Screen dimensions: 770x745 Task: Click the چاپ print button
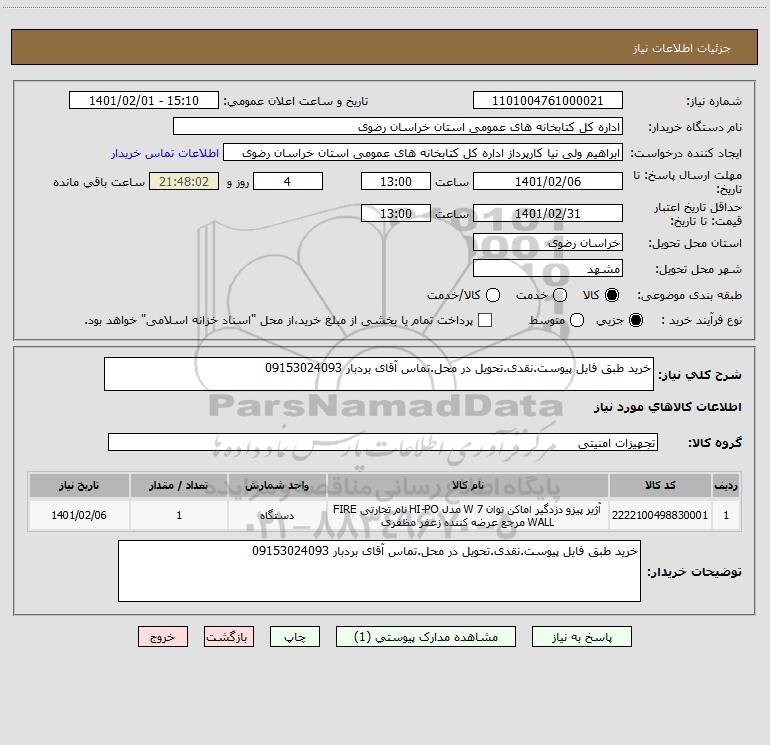[295, 637]
